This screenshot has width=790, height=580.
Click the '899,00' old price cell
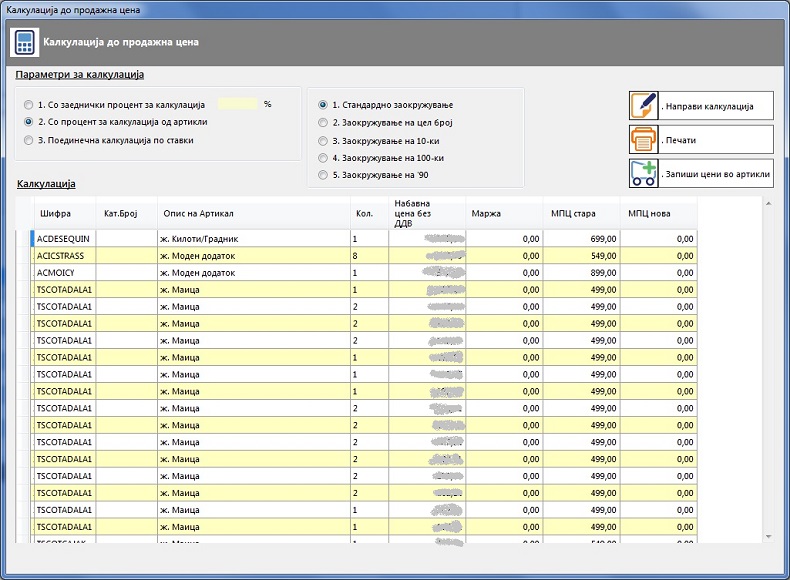[x=581, y=273]
